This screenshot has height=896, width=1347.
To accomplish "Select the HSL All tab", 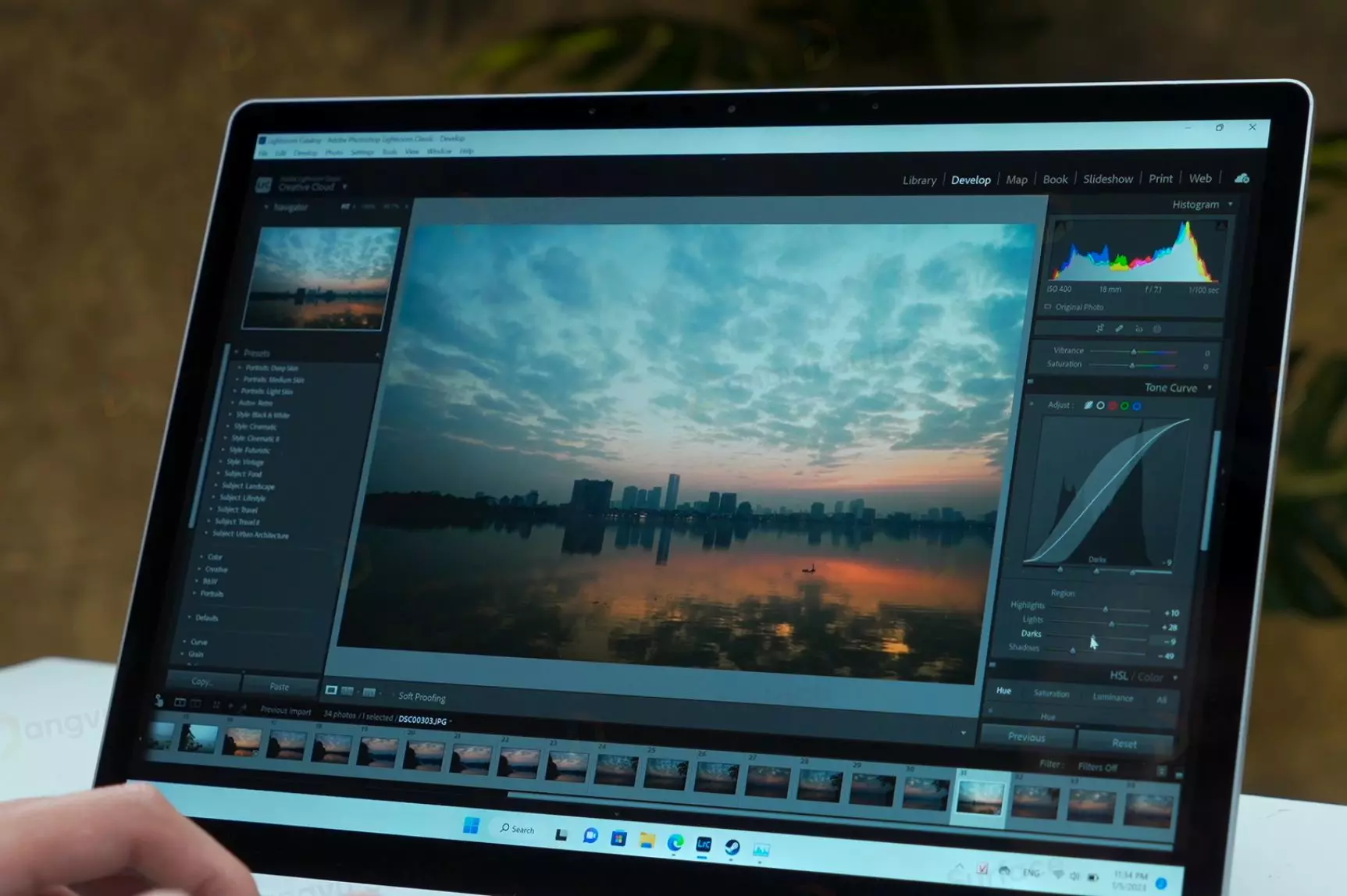I will pos(1161,700).
